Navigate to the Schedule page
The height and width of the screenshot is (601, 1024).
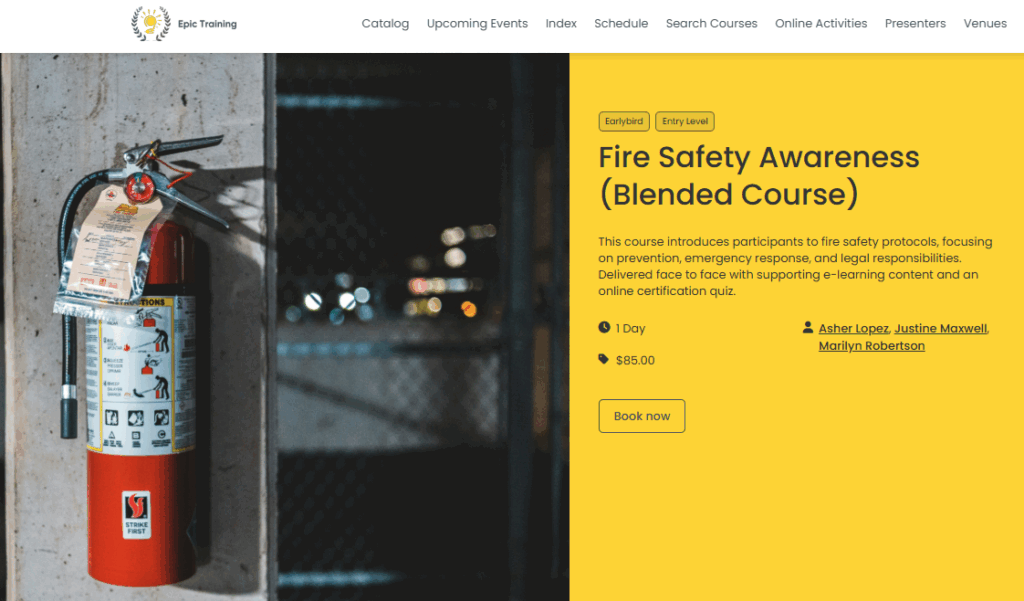[x=621, y=24]
